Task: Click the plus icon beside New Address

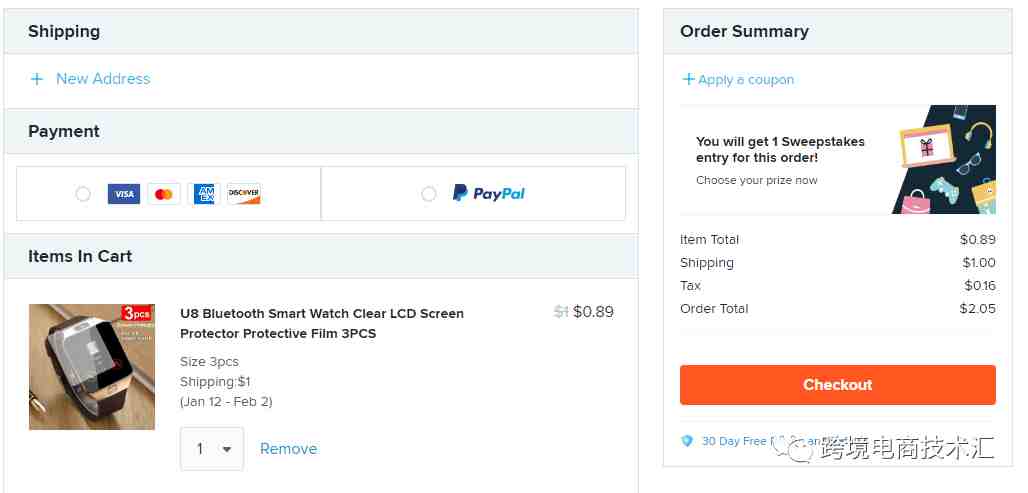Action: tap(37, 79)
